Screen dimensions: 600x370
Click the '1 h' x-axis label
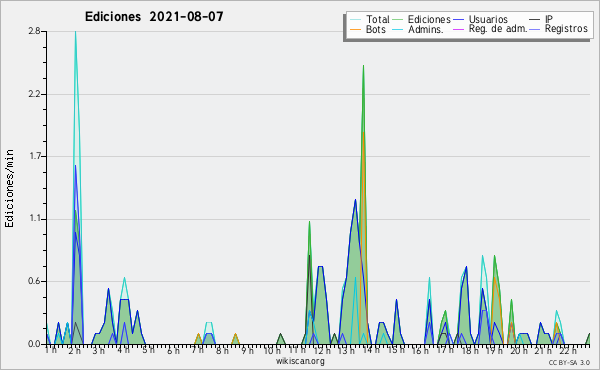click(51, 350)
